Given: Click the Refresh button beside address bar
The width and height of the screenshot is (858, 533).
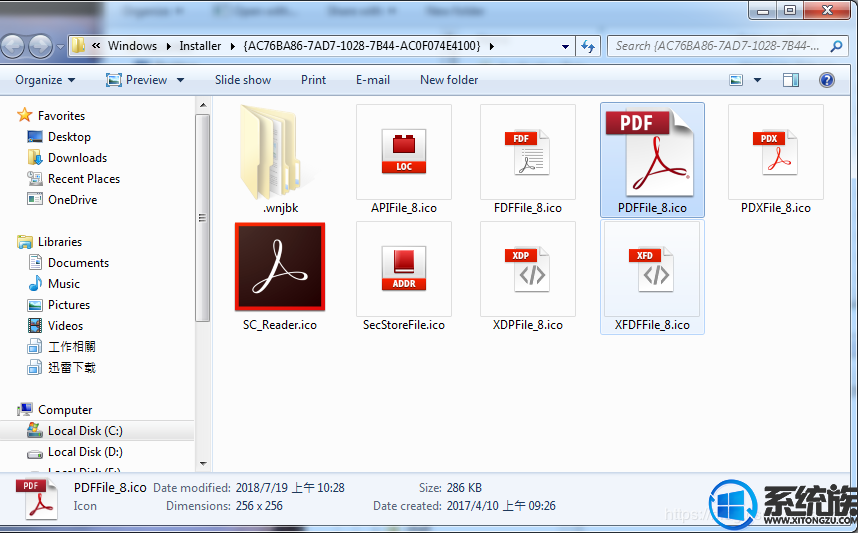Looking at the screenshot, I should click(588, 47).
